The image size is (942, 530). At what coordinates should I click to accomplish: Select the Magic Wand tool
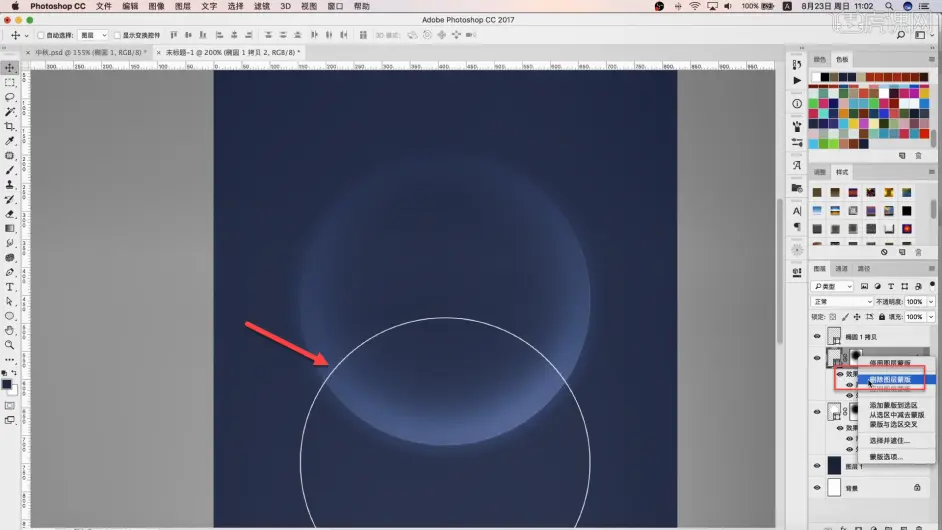(x=10, y=112)
